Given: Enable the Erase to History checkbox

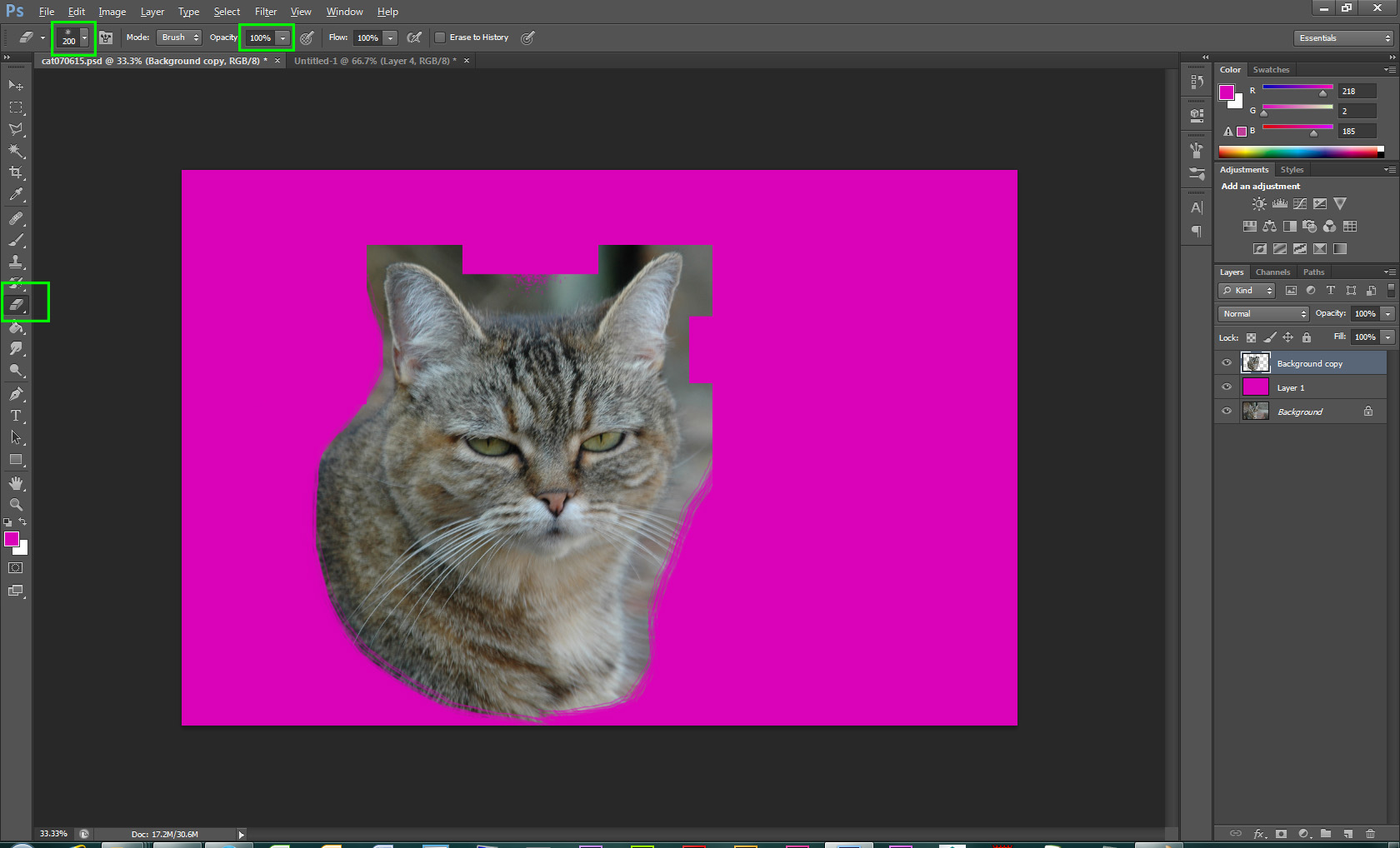Looking at the screenshot, I should pyautogui.click(x=440, y=37).
